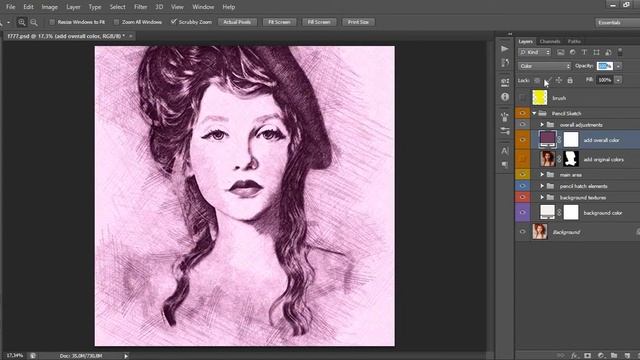Open the Select menu
640x360 pixels.
[118, 7]
